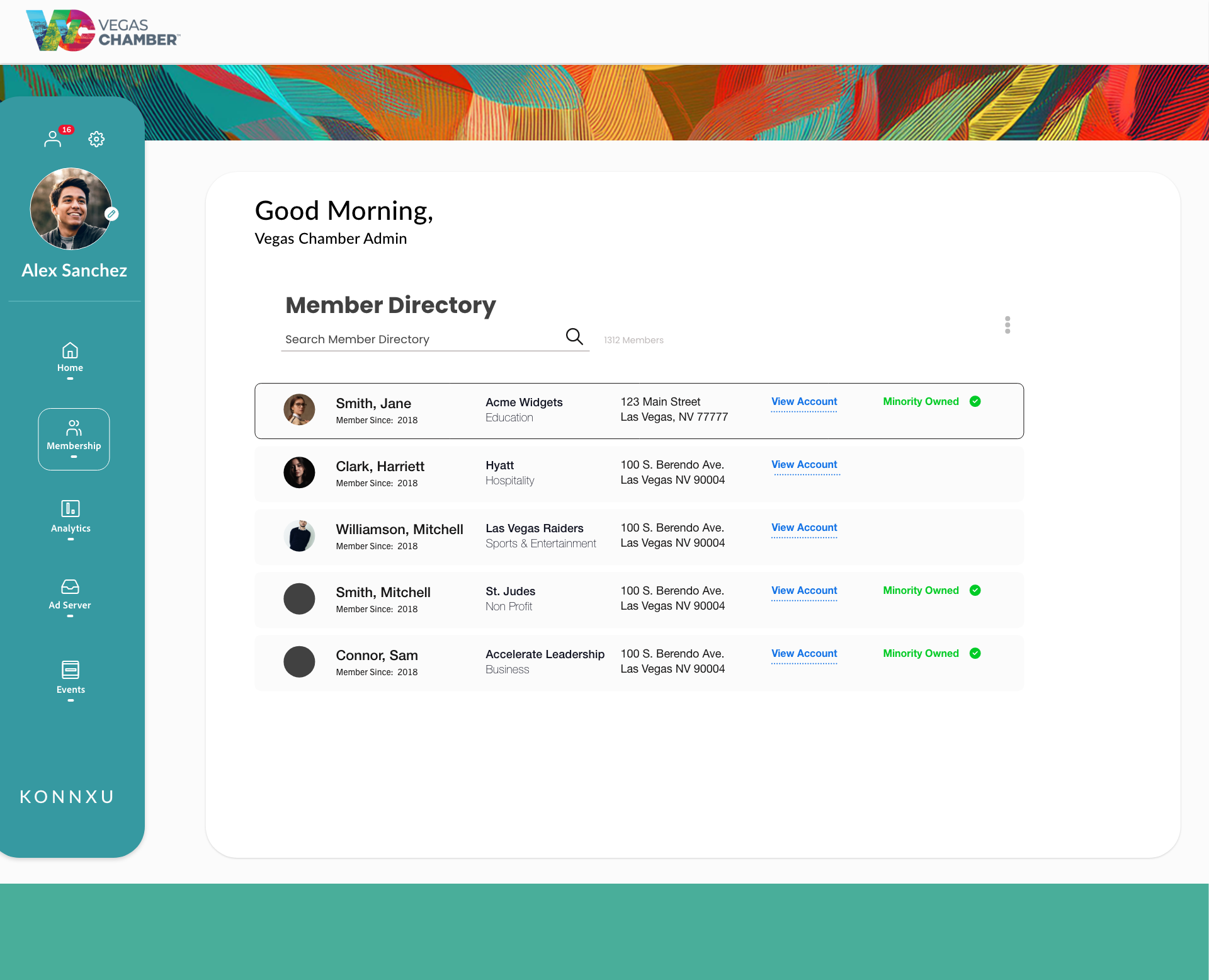Select the name Williamson, Mitchell
Screen dimensions: 1209x980
(399, 530)
